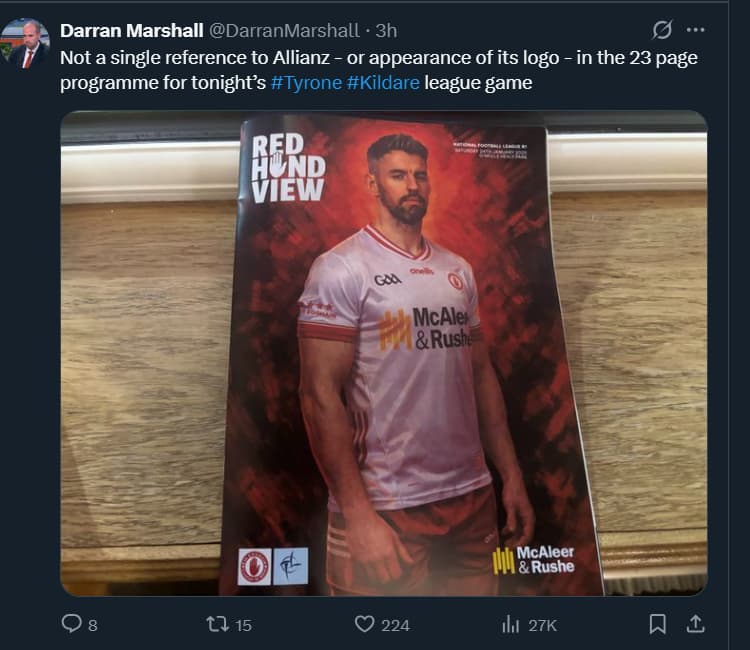
Task: Open Darran Marshall's profile avatar
Action: coord(25,44)
